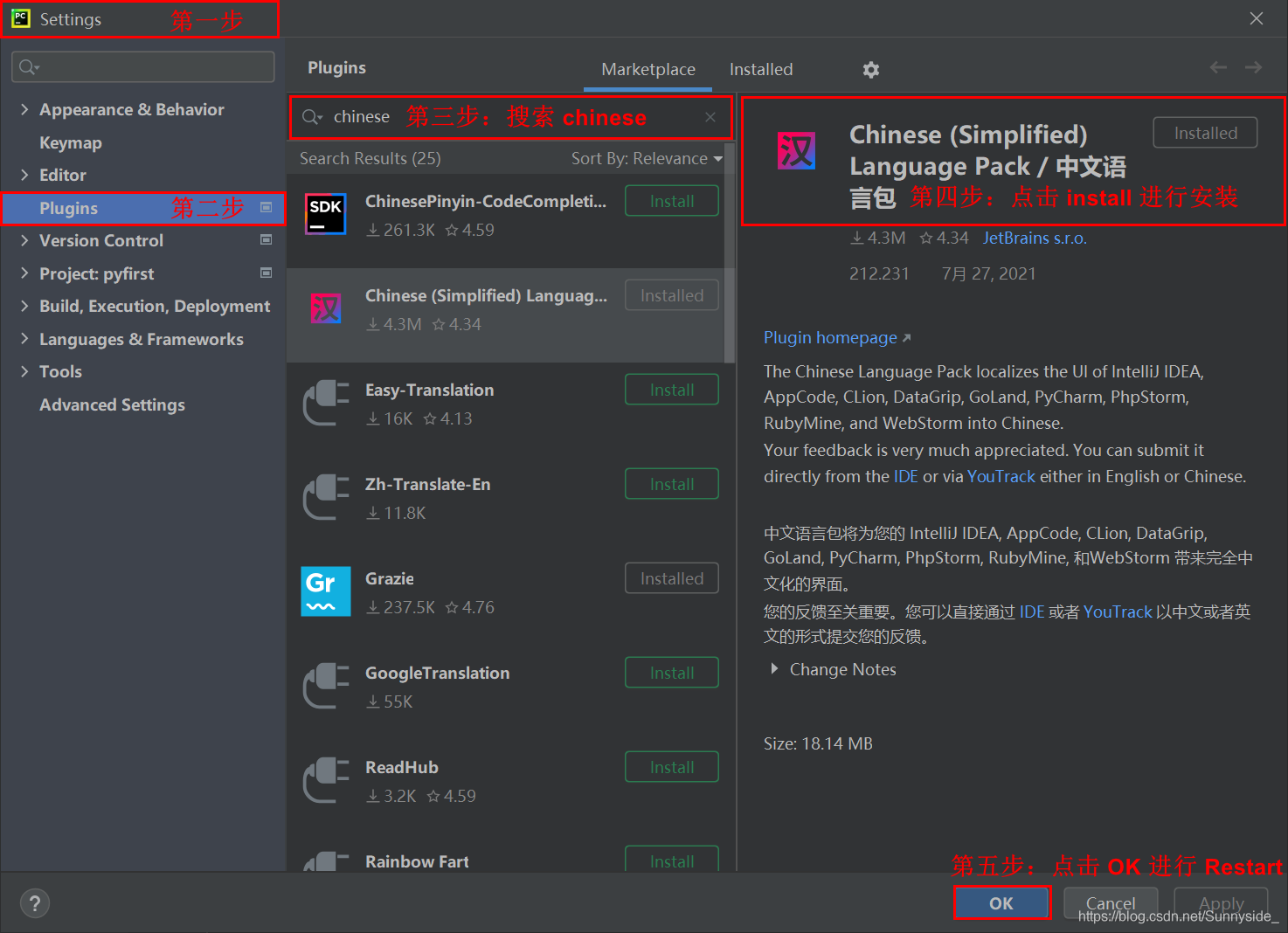This screenshot has width=1288, height=933.
Task: Switch to the Marketplace tab
Action: [x=647, y=69]
